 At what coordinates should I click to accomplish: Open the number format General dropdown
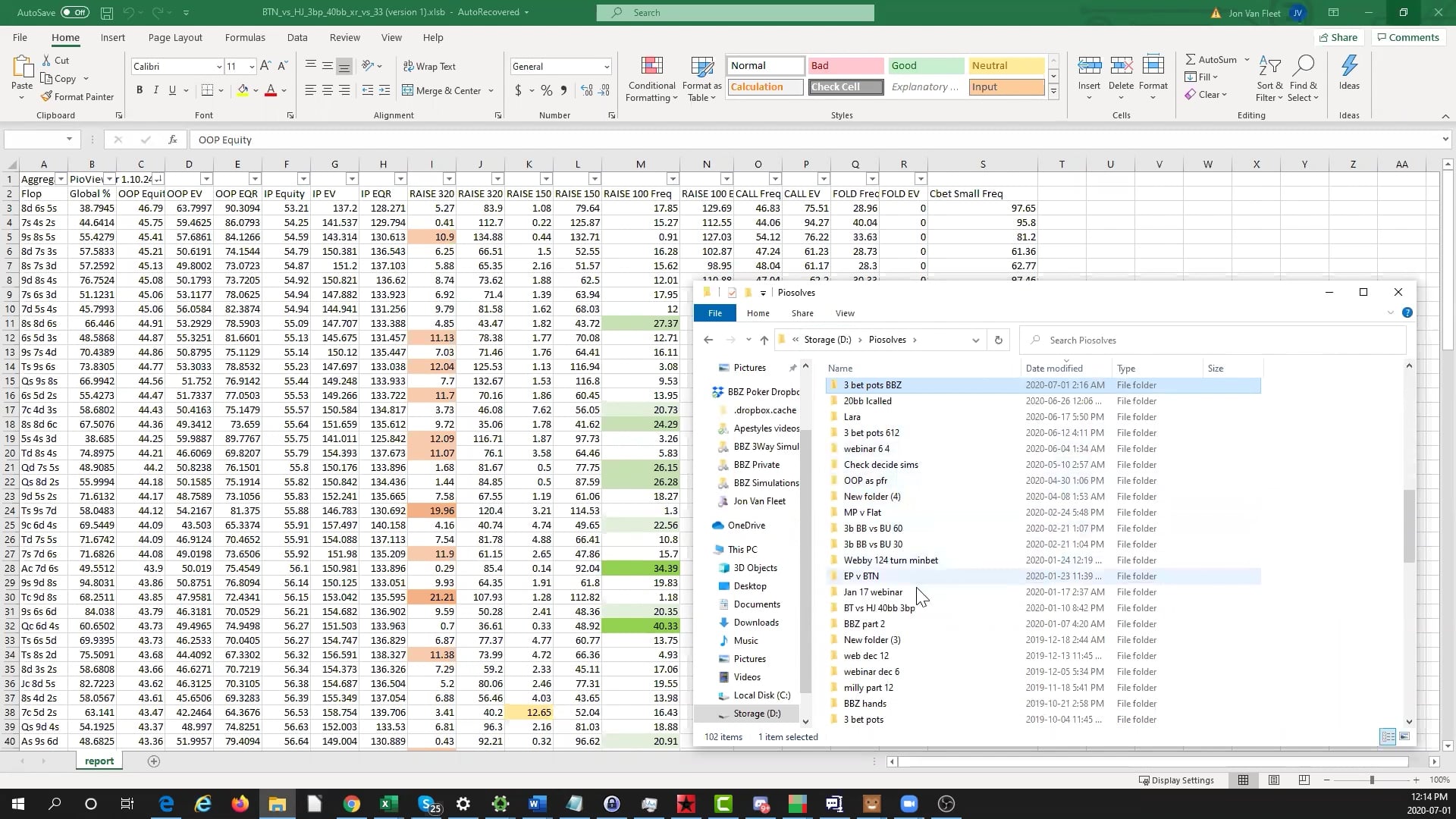pyautogui.click(x=606, y=67)
